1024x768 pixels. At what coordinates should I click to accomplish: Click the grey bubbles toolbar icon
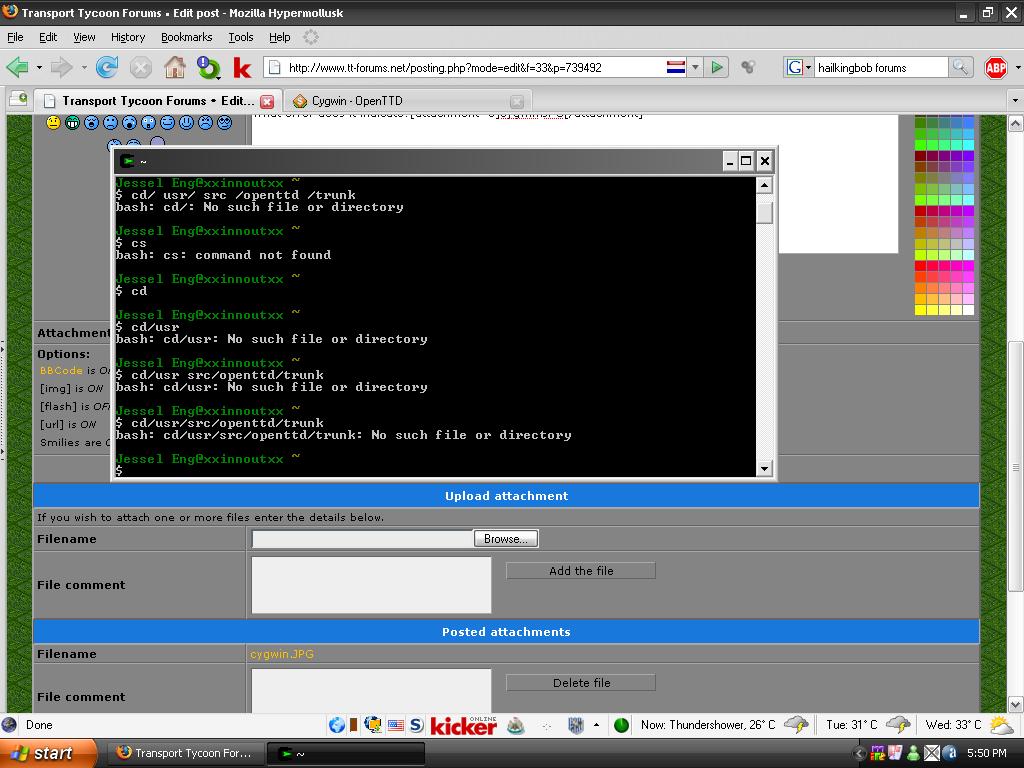pos(748,67)
